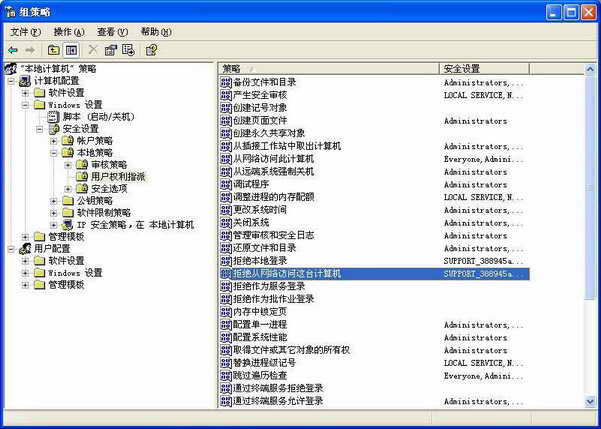Image resolution: width=601 pixels, height=429 pixels.
Task: Click the Help toolbar icon
Action: tap(151, 49)
